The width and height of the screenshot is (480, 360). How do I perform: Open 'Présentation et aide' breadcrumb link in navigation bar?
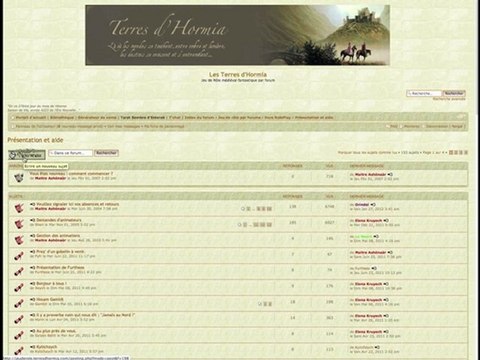click(314, 118)
